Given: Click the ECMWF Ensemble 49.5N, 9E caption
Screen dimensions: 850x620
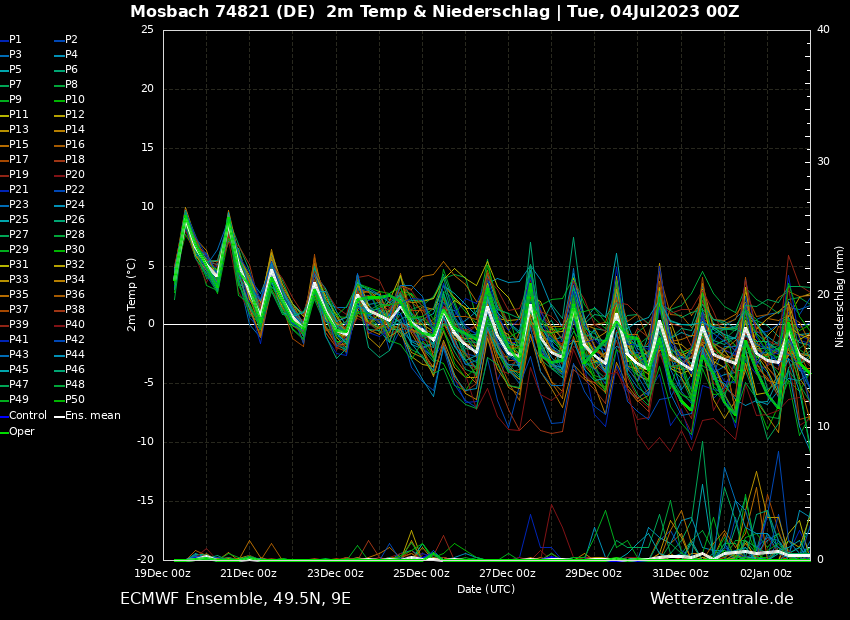Looking at the screenshot, I should (235, 599).
